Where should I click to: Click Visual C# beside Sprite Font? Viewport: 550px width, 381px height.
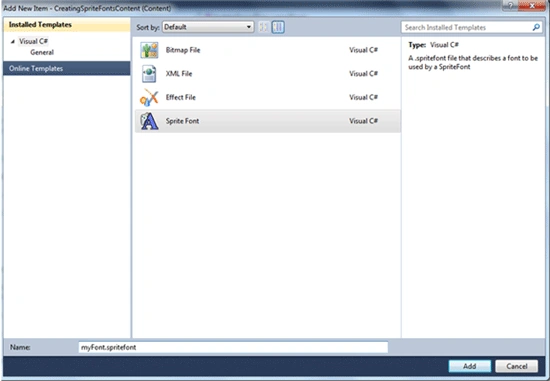coord(363,121)
